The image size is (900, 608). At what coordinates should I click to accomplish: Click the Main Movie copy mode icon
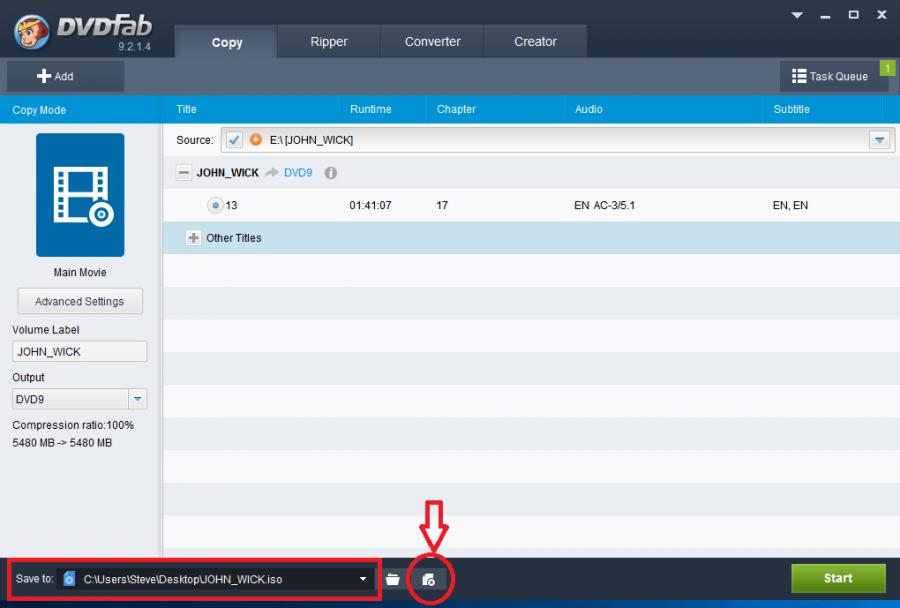(80, 195)
